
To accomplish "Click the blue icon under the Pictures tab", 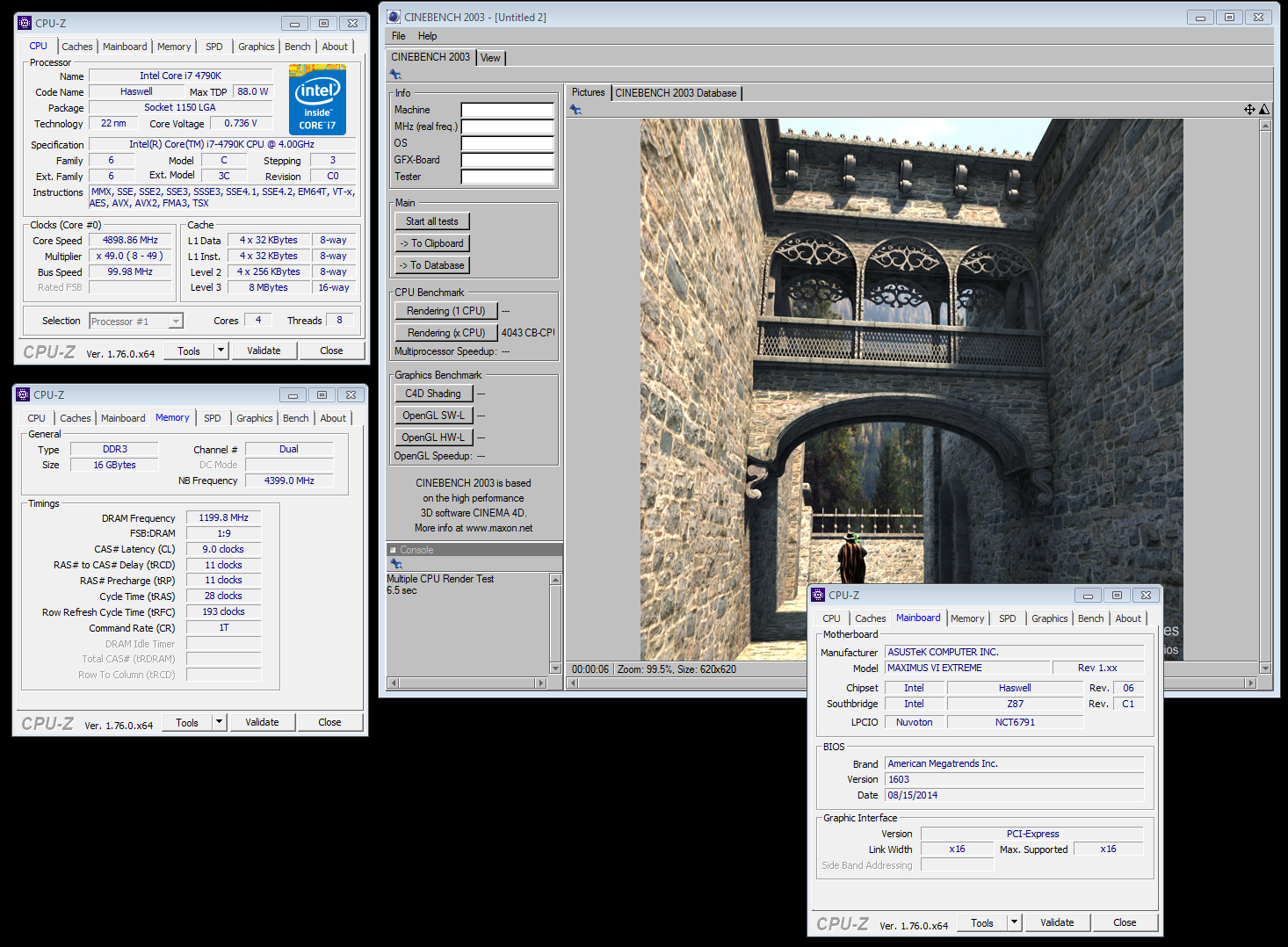I will tap(575, 110).
